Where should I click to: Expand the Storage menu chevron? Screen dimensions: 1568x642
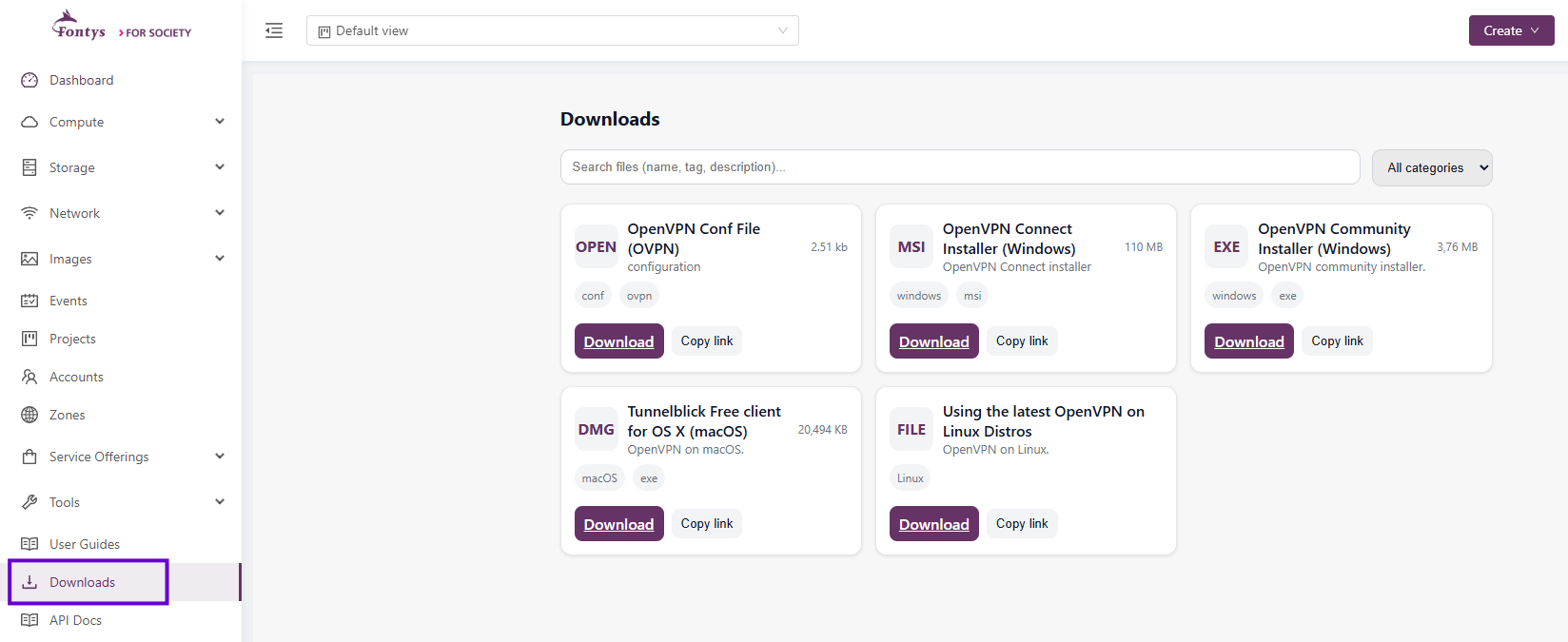point(220,167)
